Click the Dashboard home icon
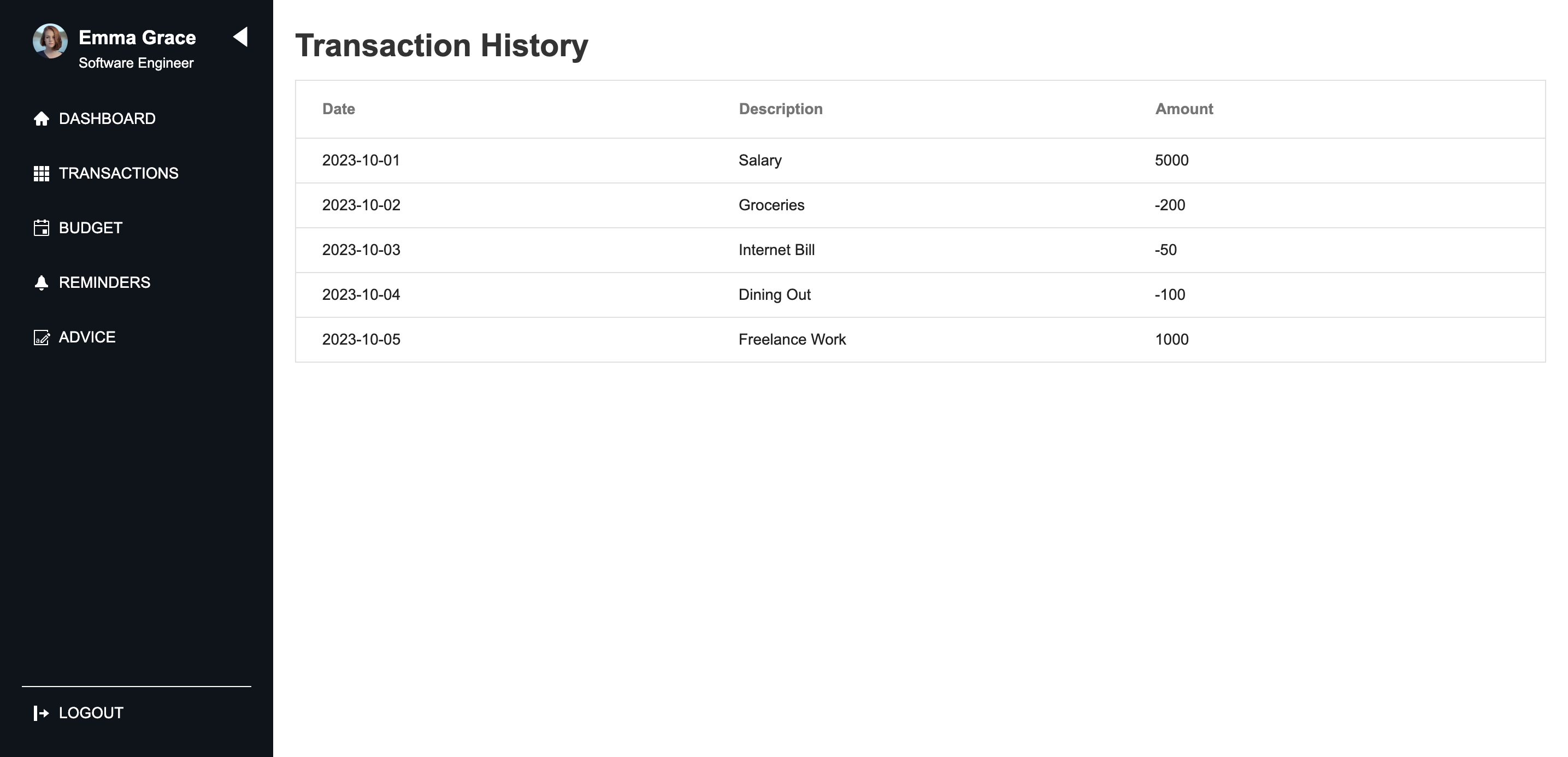The width and height of the screenshot is (1568, 757). coord(42,119)
